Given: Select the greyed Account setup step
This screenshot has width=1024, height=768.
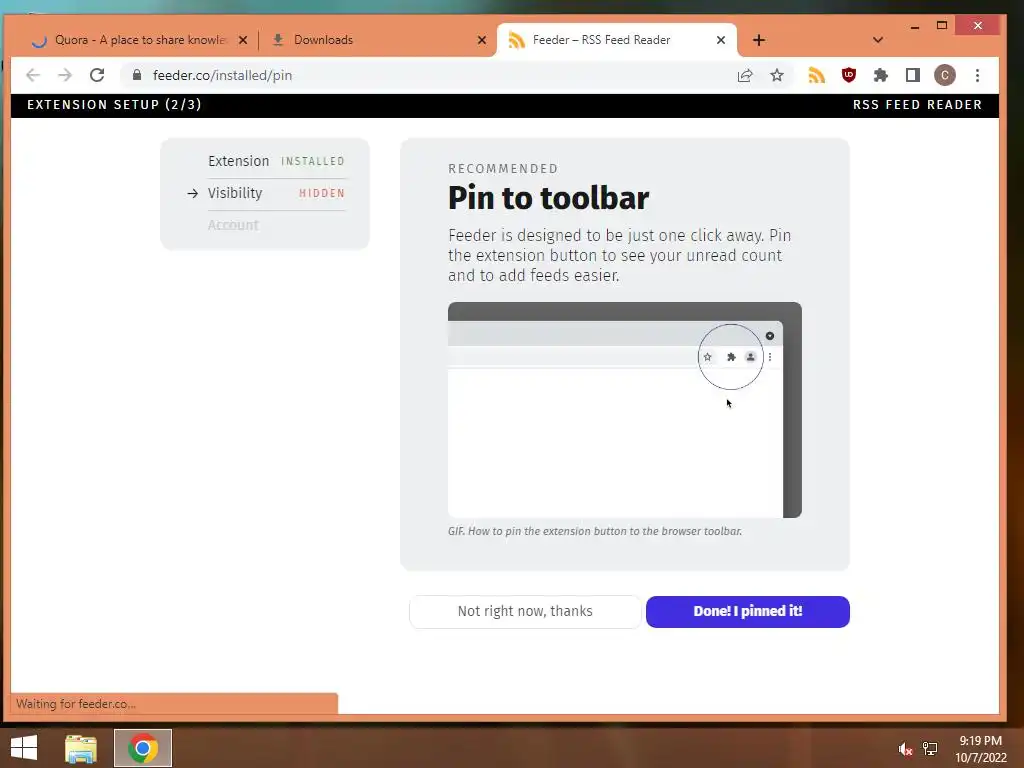Looking at the screenshot, I should pos(233,225).
